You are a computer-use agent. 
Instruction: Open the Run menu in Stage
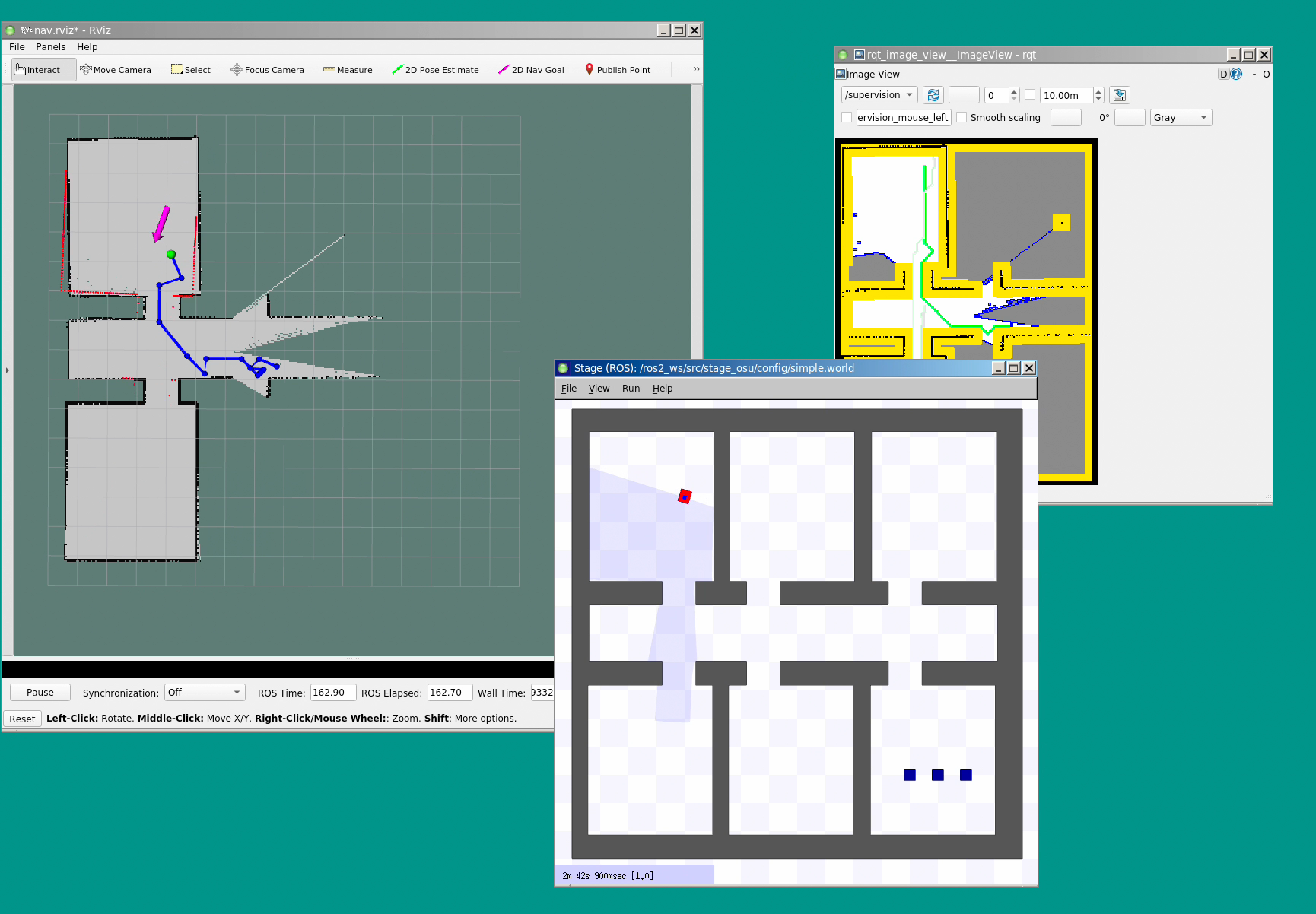coord(631,389)
